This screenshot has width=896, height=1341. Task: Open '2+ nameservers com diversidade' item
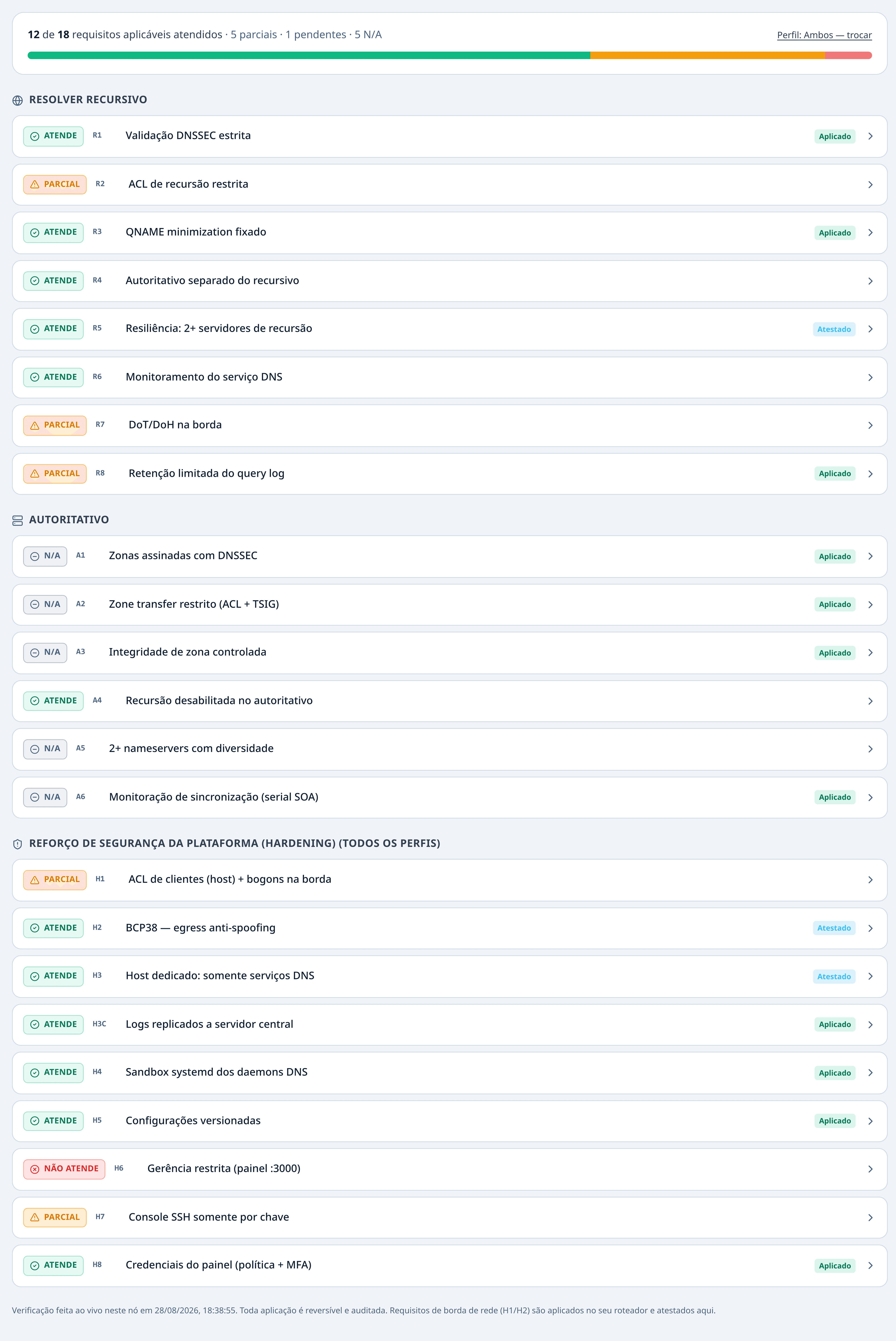pos(450,749)
